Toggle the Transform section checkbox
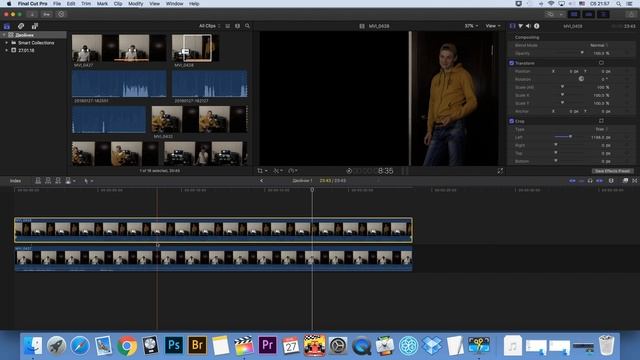 512,63
